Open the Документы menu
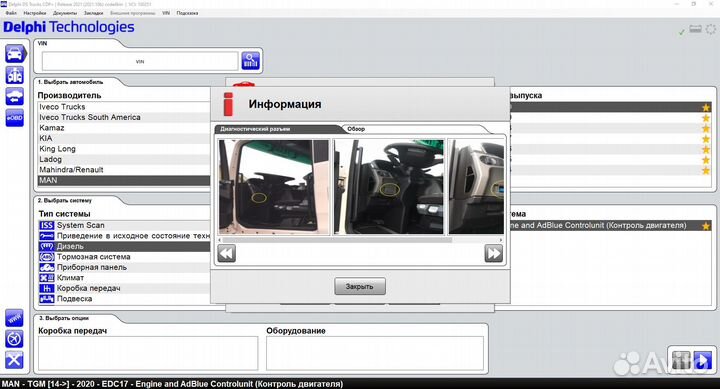Screen dimensions: 720x389 click(x=65, y=13)
